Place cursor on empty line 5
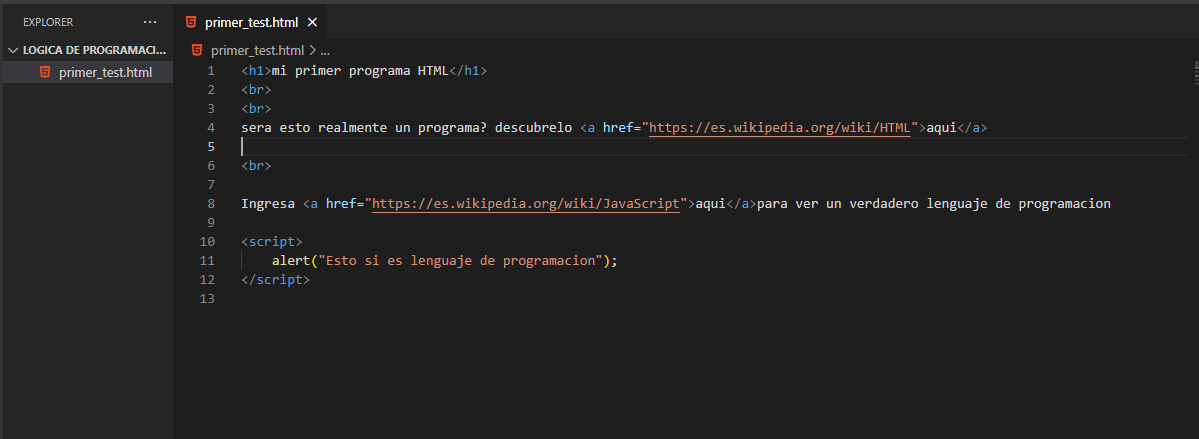1199x439 pixels. (x=713, y=147)
